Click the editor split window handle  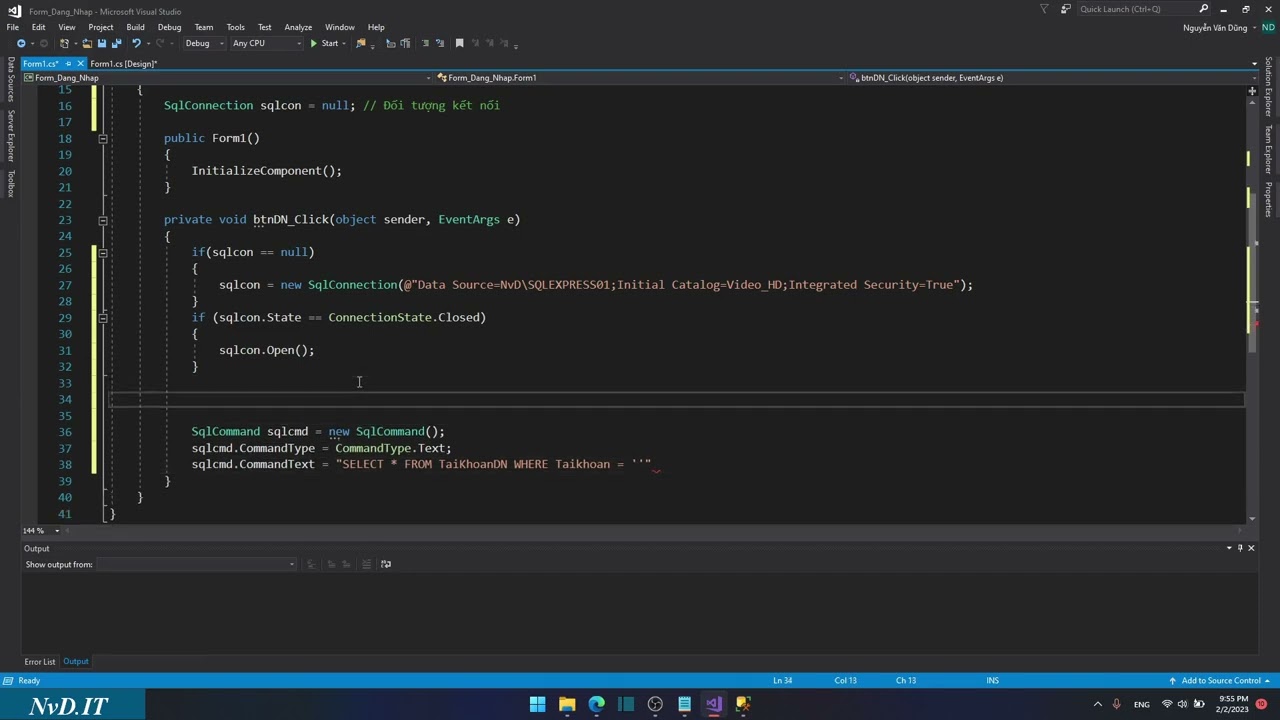point(1251,91)
